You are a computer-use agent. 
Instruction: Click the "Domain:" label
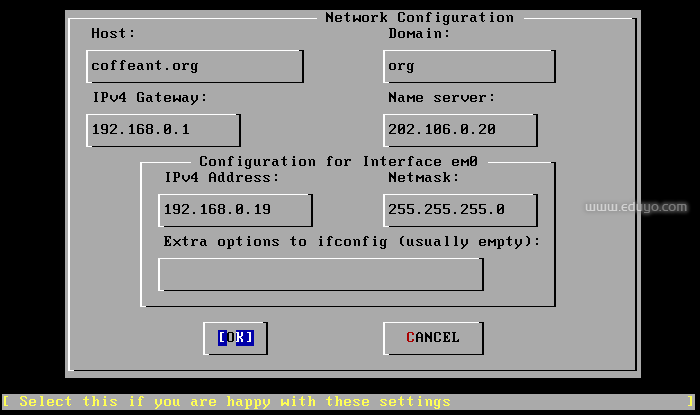[x=419, y=33]
